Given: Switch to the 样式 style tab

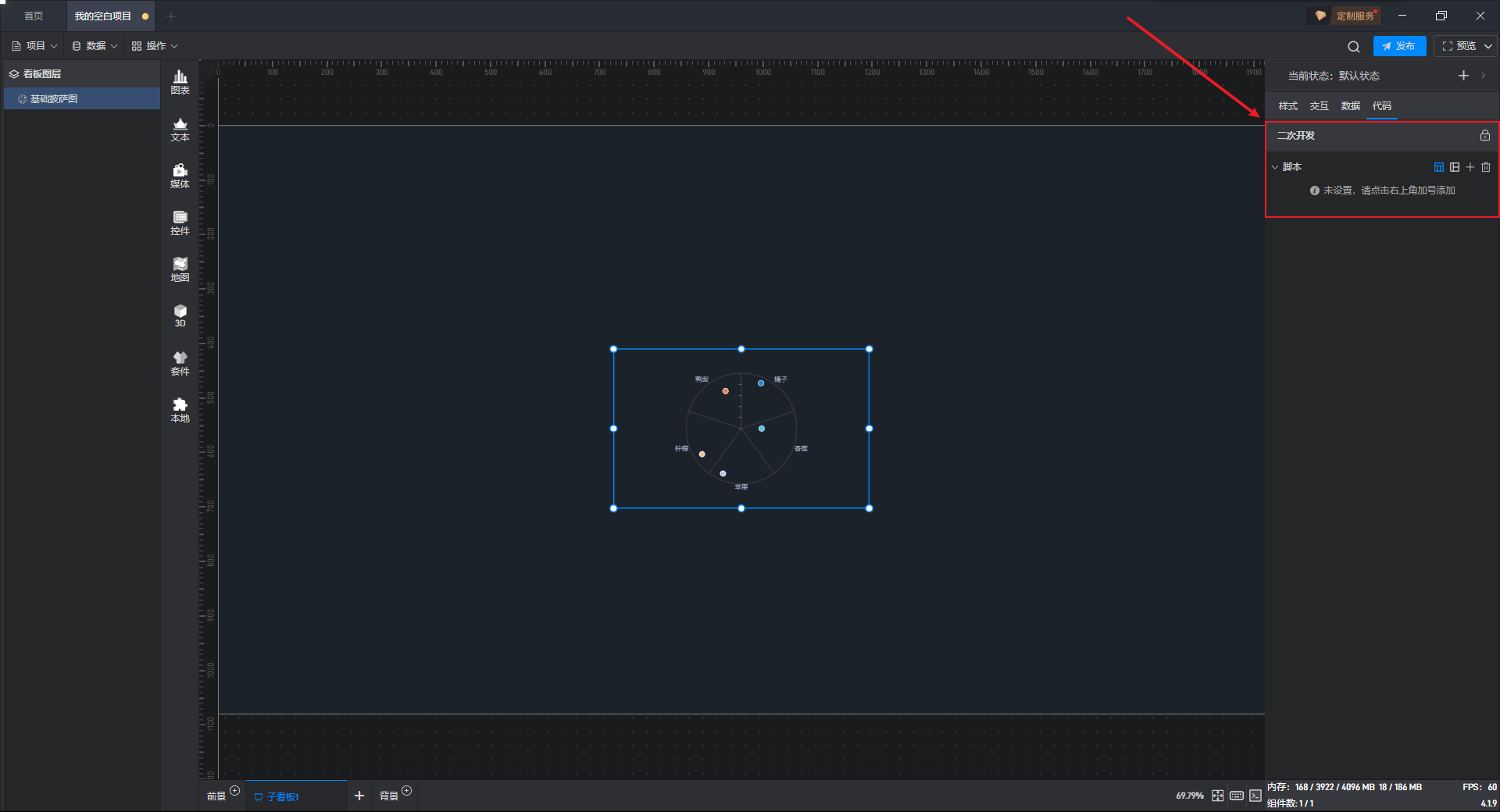Looking at the screenshot, I should click(1288, 106).
